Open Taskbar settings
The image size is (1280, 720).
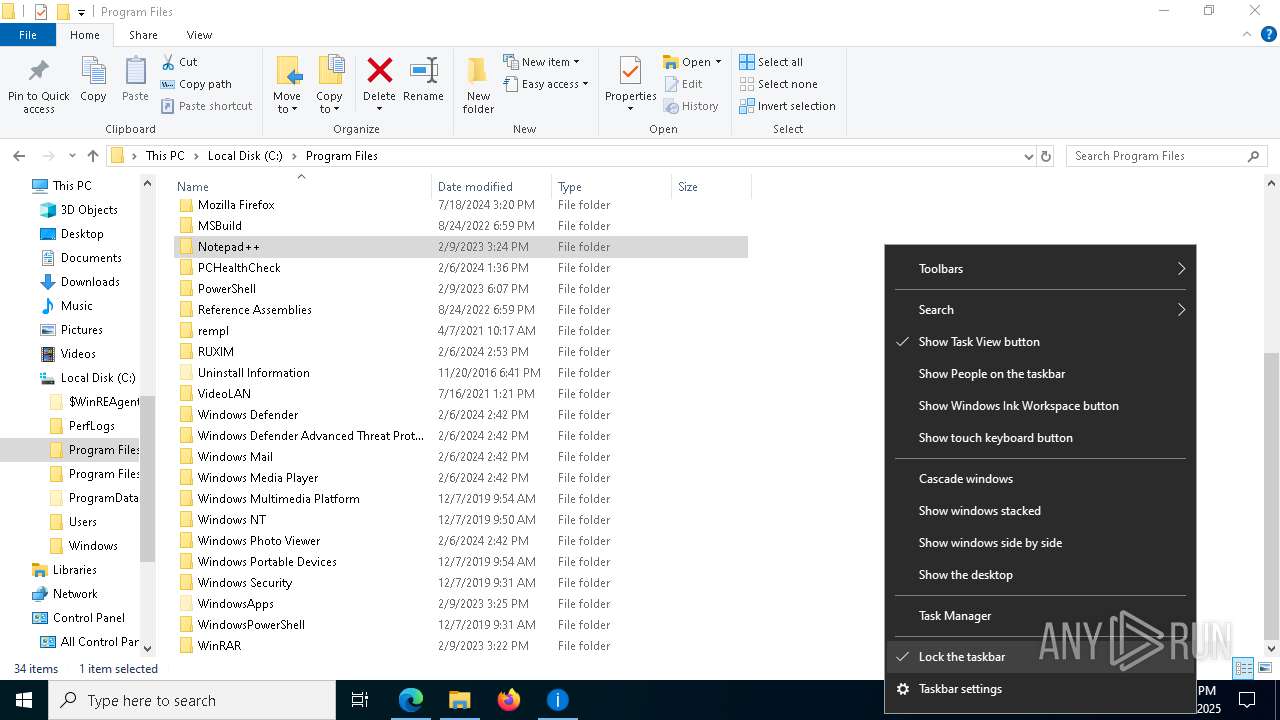coord(1040,689)
